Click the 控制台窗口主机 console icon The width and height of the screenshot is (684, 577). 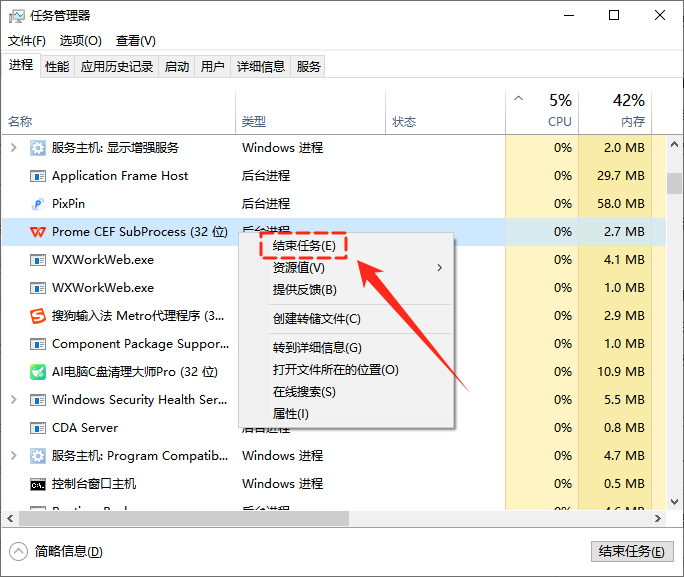coord(38,484)
